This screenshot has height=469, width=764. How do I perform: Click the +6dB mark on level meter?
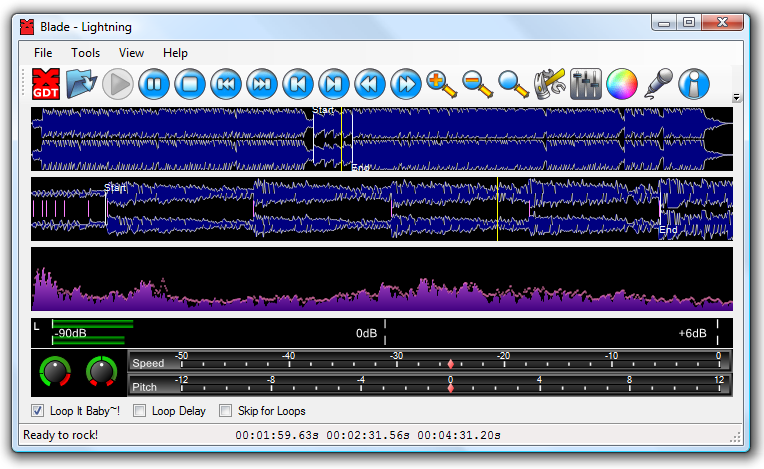click(692, 333)
